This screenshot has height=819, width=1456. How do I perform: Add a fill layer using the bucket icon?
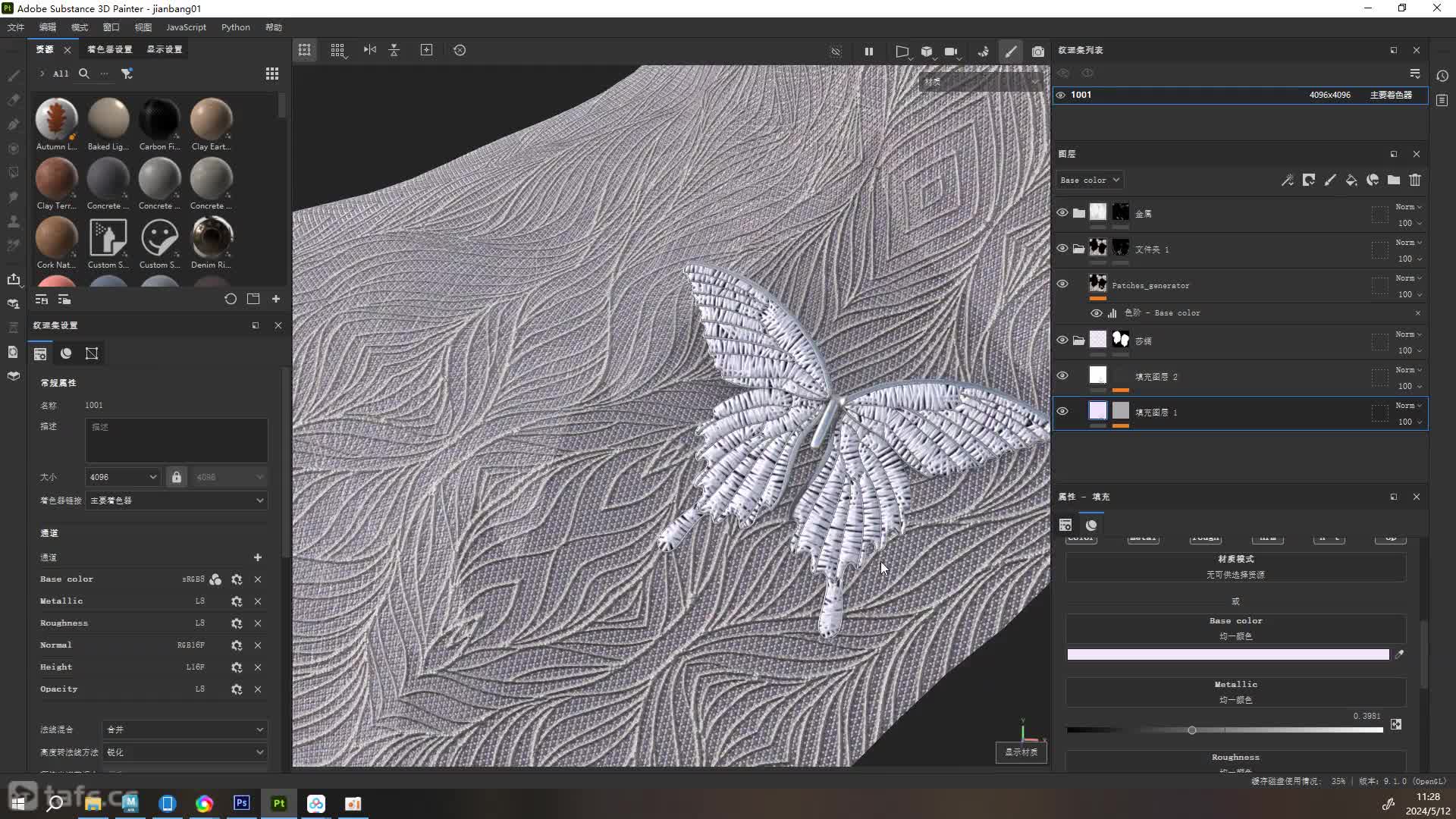tap(1351, 180)
